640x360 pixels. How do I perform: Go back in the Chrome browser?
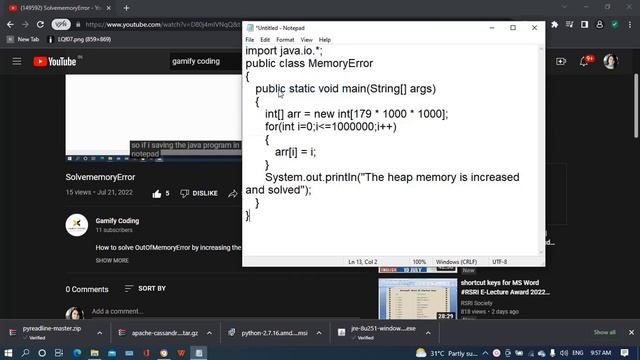click(x=10, y=24)
